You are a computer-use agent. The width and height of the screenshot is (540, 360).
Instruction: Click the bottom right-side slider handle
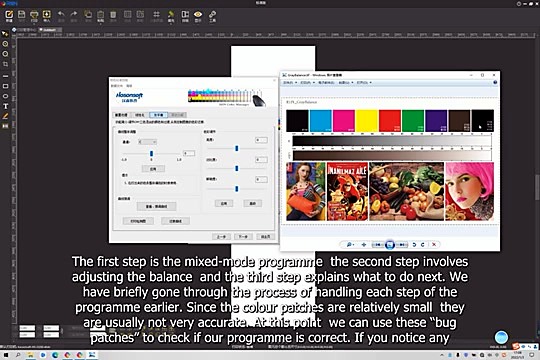click(237, 188)
